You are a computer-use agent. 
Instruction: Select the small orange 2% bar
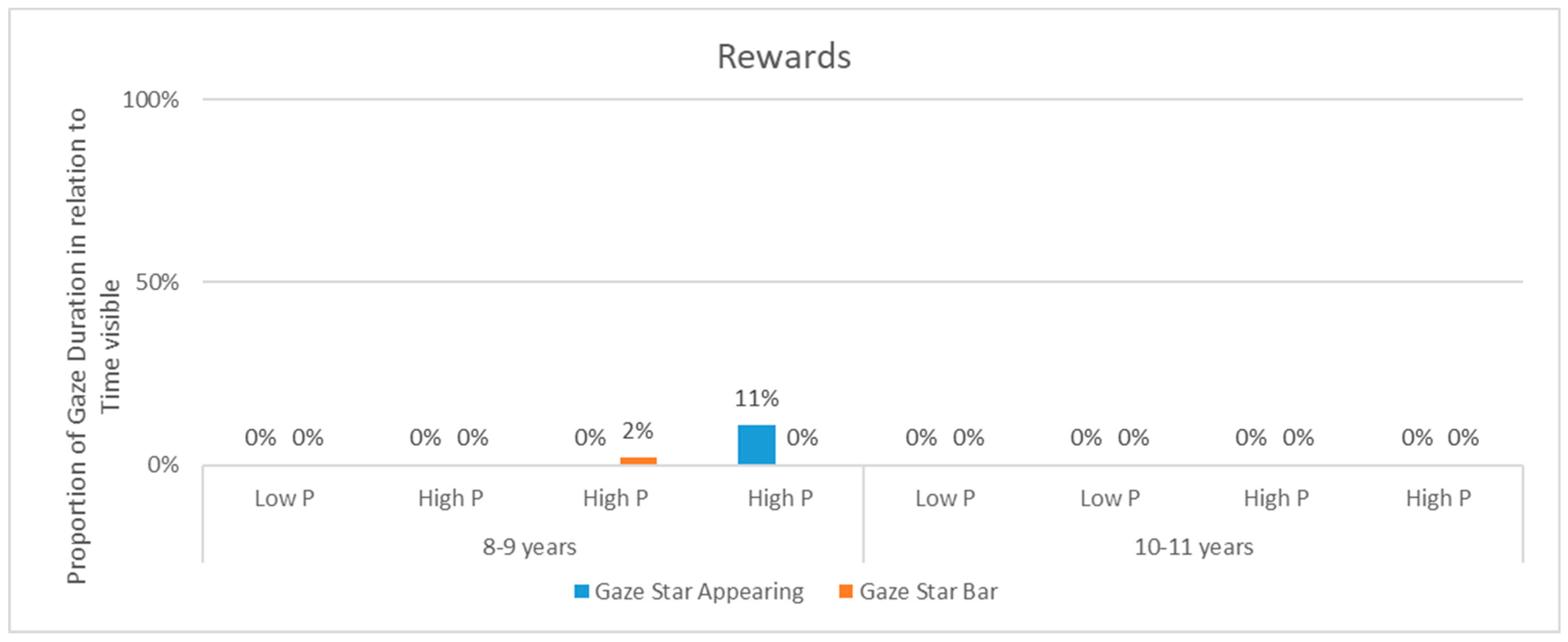point(638,461)
